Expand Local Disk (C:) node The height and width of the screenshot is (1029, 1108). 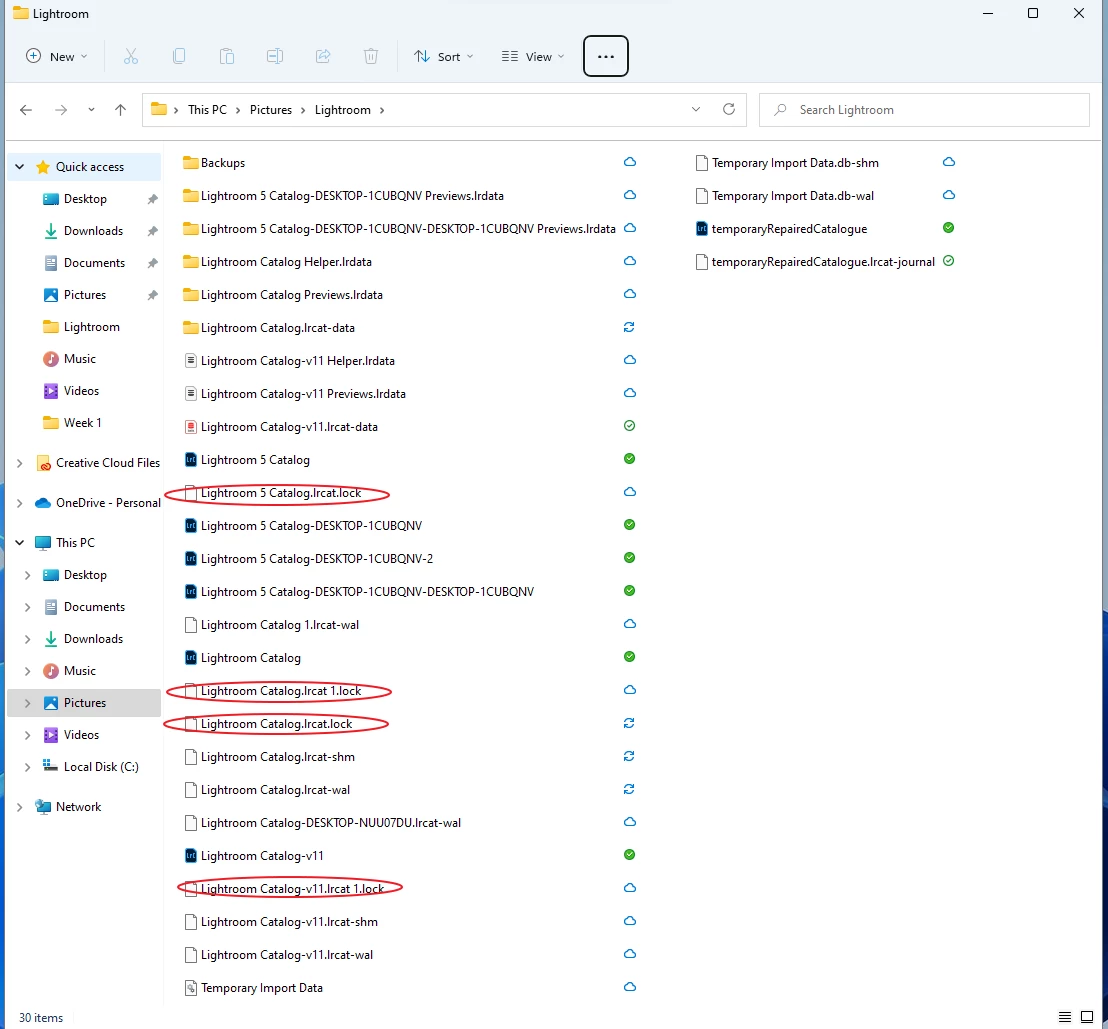click(x=28, y=767)
